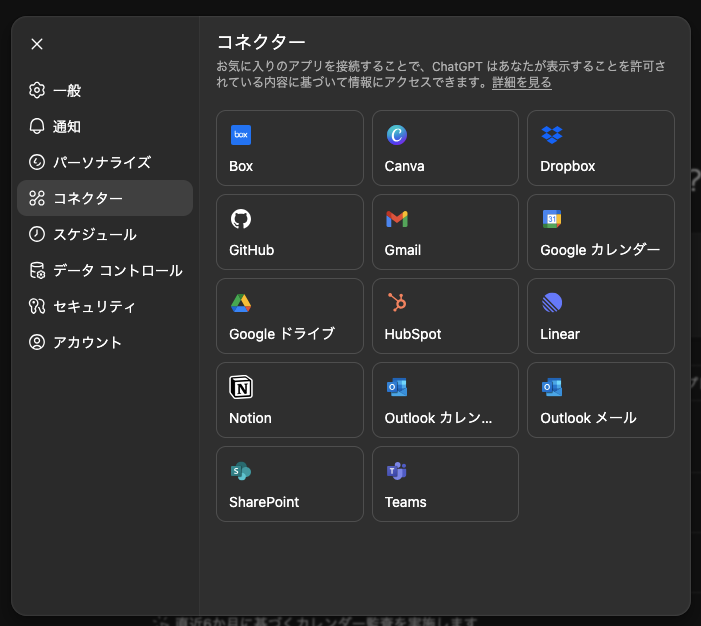701x626 pixels.
Task: Open the 一般 settings section
Action: pos(105,90)
